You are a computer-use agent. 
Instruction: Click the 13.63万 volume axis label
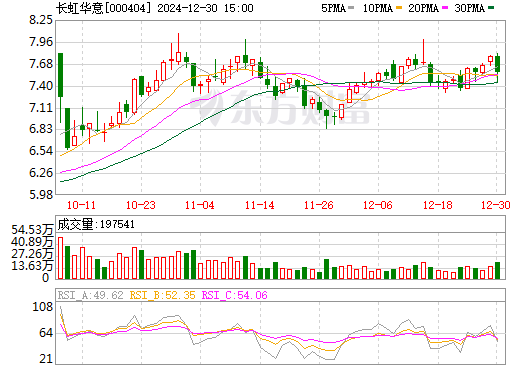(32, 266)
